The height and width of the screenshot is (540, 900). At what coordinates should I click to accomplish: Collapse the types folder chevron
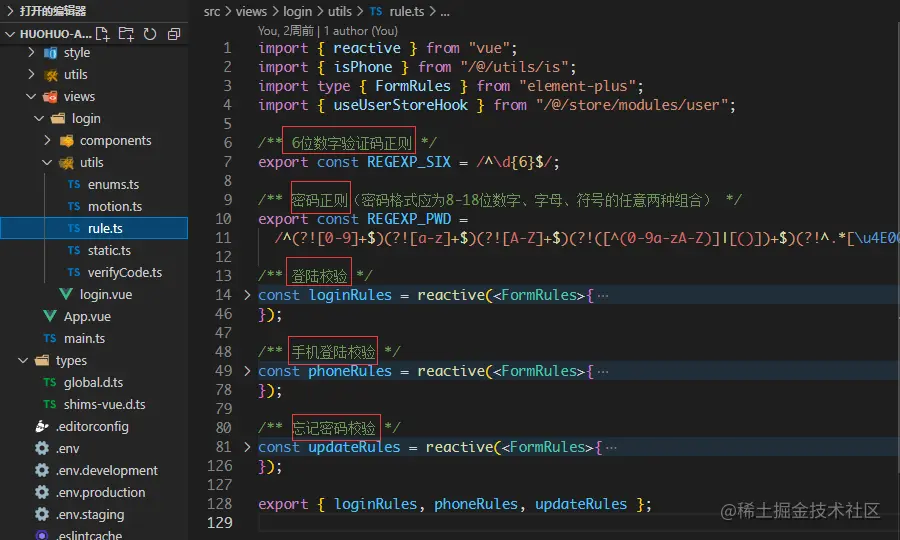pyautogui.click(x=24, y=360)
